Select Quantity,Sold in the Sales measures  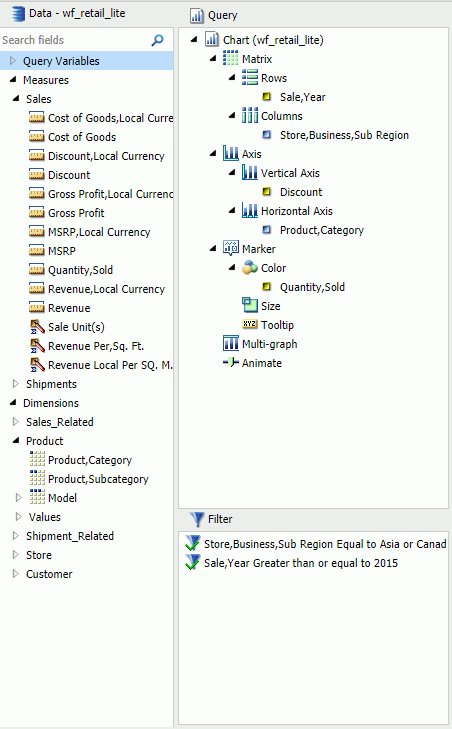point(80,270)
